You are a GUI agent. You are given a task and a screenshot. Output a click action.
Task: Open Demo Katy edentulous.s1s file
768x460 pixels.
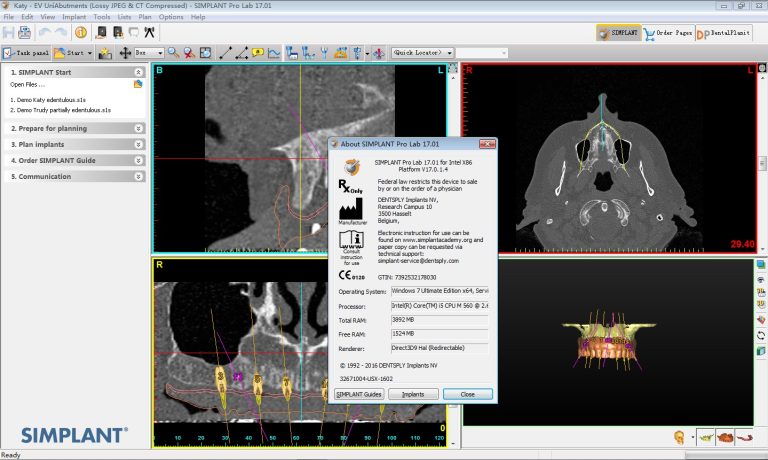(x=48, y=100)
